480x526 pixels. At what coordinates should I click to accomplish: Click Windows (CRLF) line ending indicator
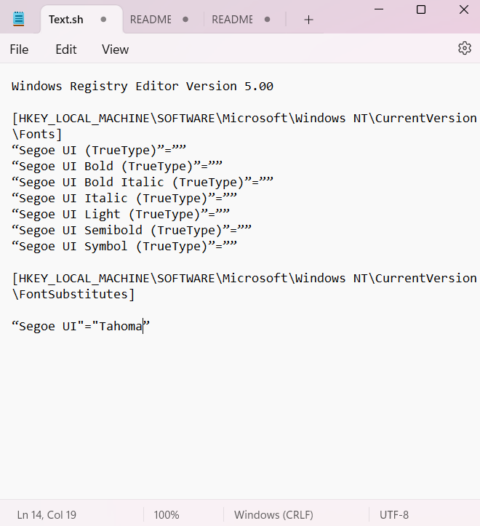[274, 515]
